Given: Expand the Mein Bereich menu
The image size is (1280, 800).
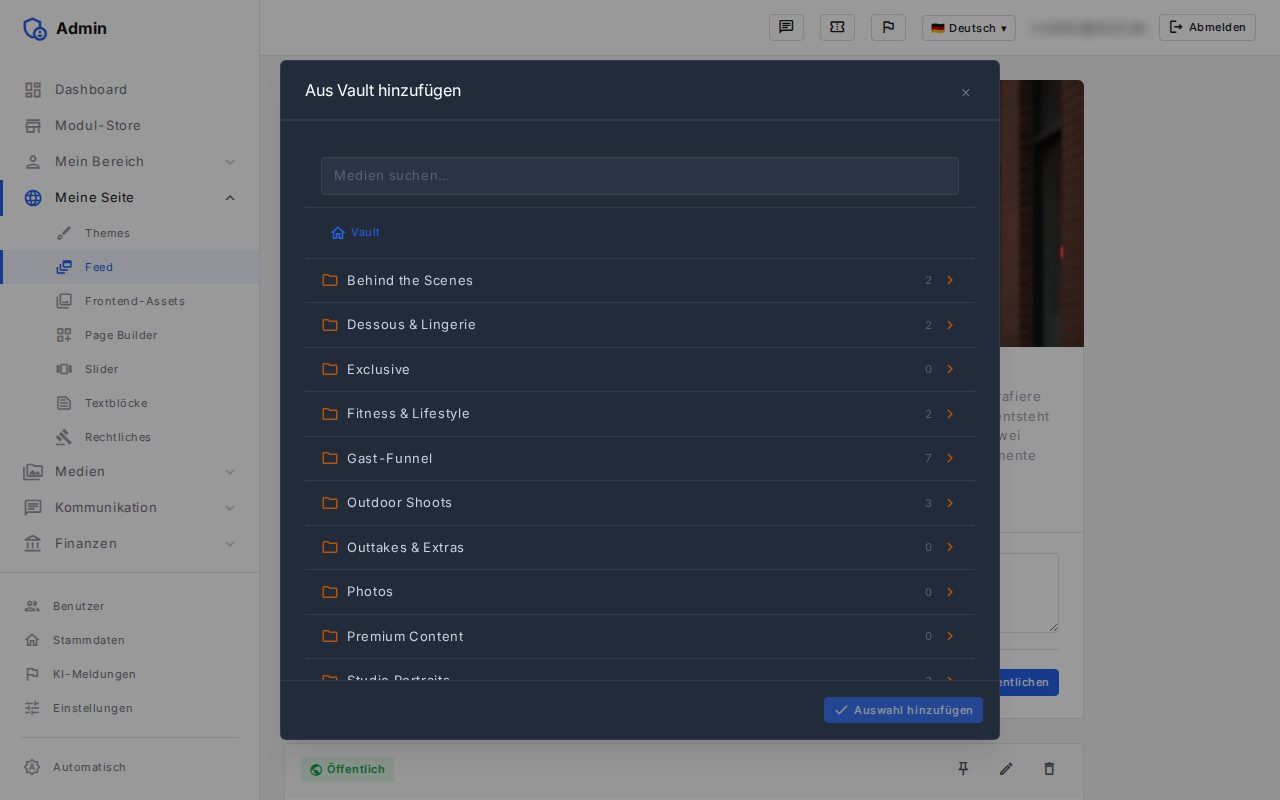Looking at the screenshot, I should [x=130, y=162].
